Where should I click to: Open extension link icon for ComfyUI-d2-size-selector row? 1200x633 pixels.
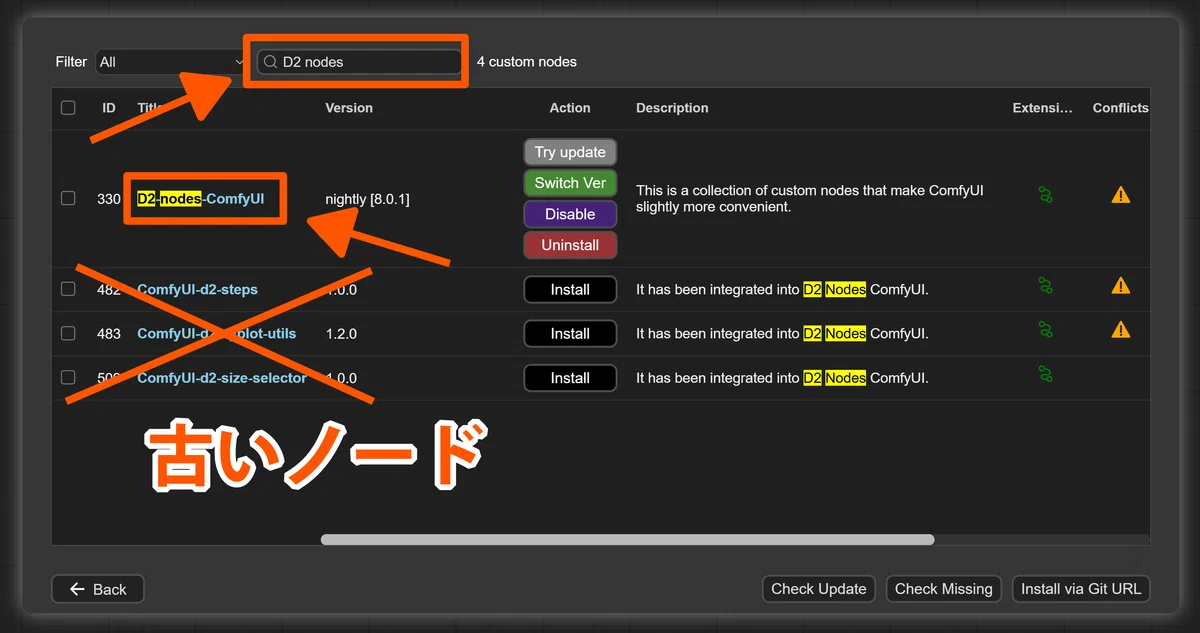point(1045,374)
